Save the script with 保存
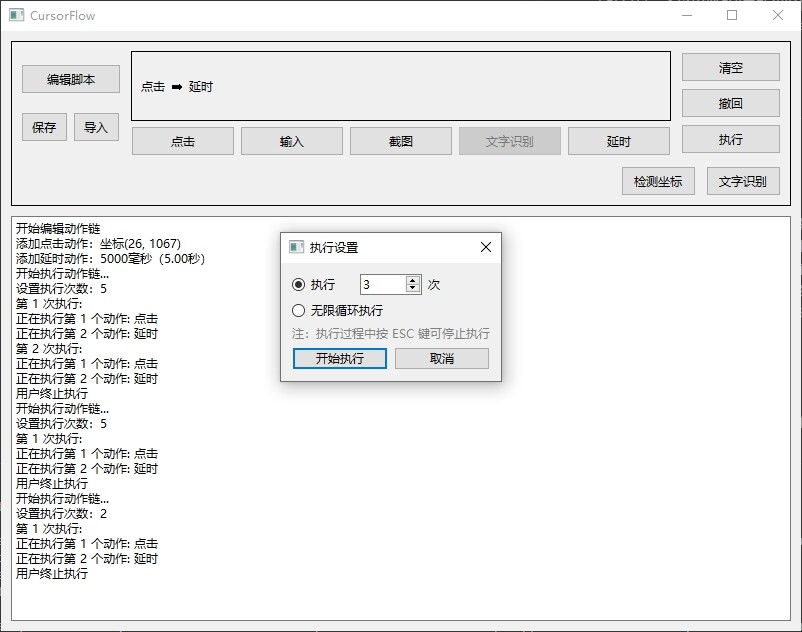802x632 pixels. coord(44,127)
